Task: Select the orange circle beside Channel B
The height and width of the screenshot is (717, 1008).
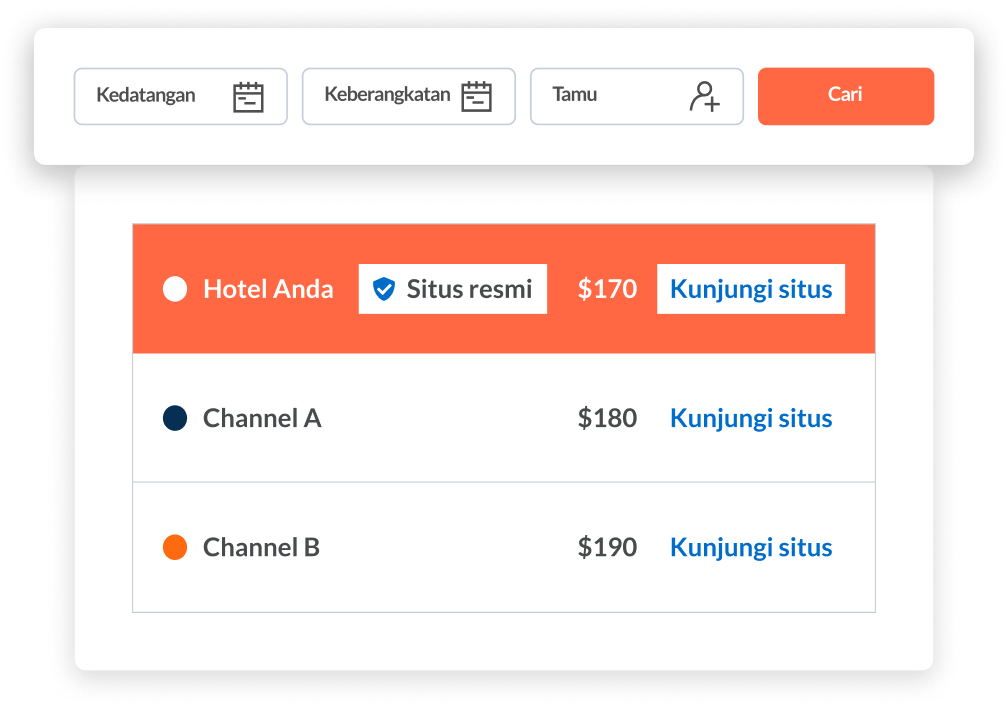Action: pos(175,547)
